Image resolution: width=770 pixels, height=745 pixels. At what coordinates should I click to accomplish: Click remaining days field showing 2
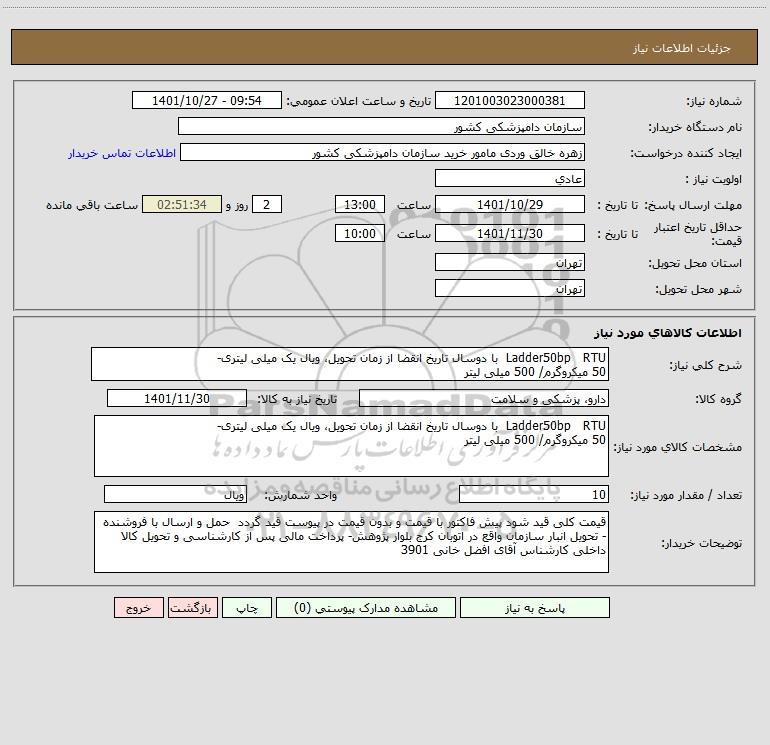[267, 205]
